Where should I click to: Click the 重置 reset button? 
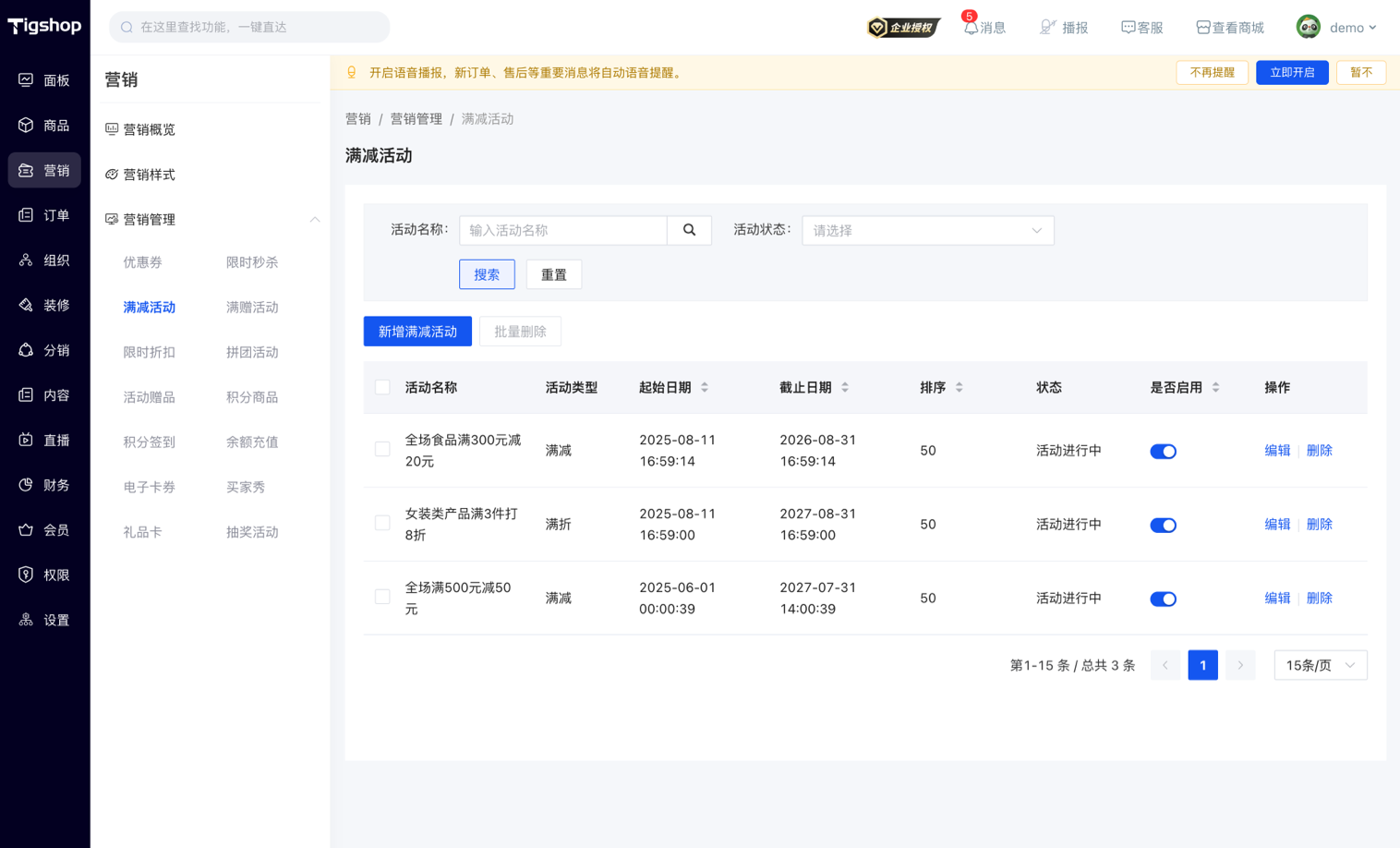(554, 274)
